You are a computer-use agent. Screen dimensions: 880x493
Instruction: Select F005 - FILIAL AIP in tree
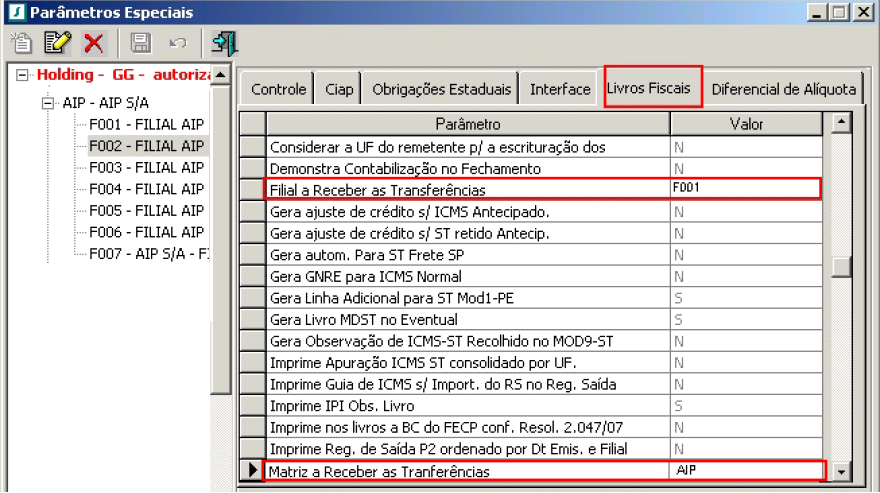coord(146,211)
